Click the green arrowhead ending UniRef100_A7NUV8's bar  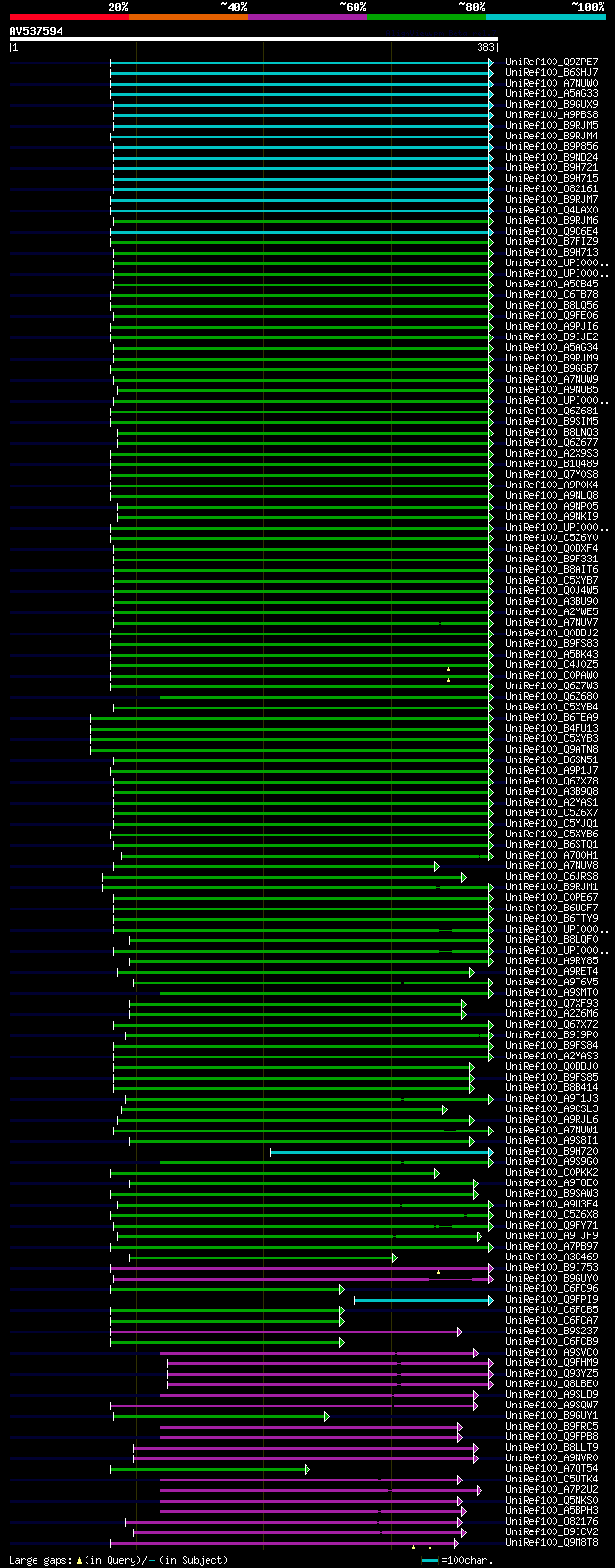[x=436, y=866]
